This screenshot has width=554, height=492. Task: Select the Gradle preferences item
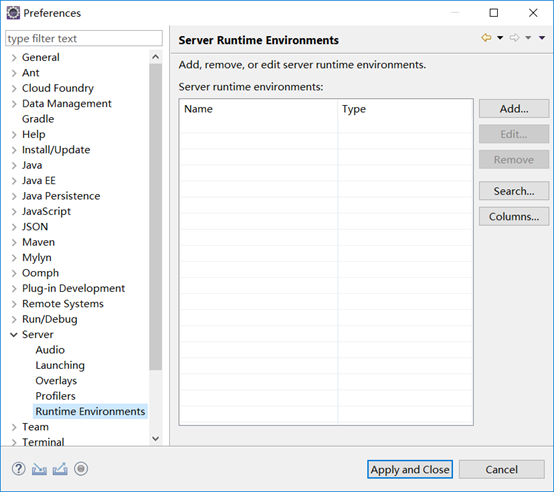click(x=38, y=119)
